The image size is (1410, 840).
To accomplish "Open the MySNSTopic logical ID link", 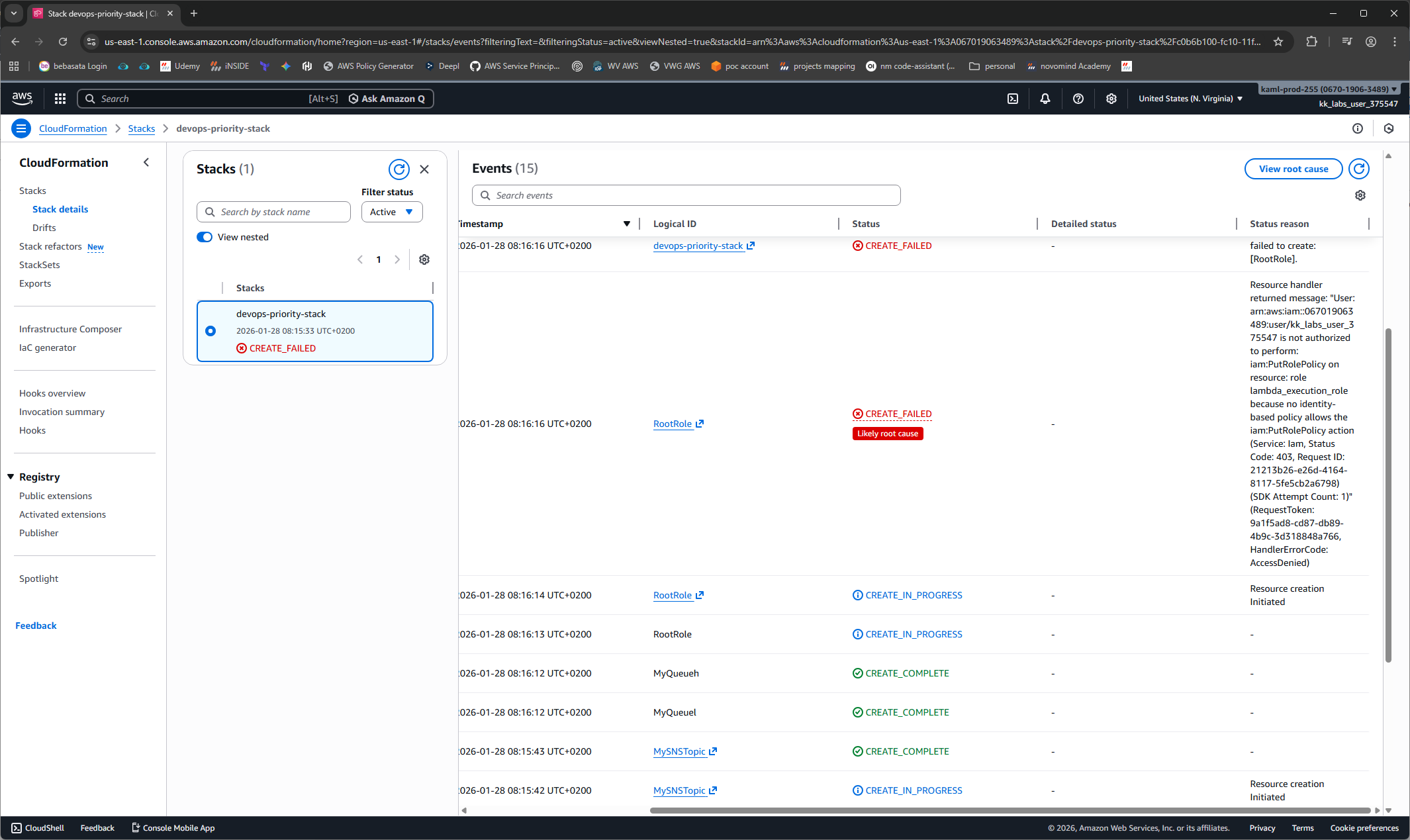I will pyautogui.click(x=679, y=751).
